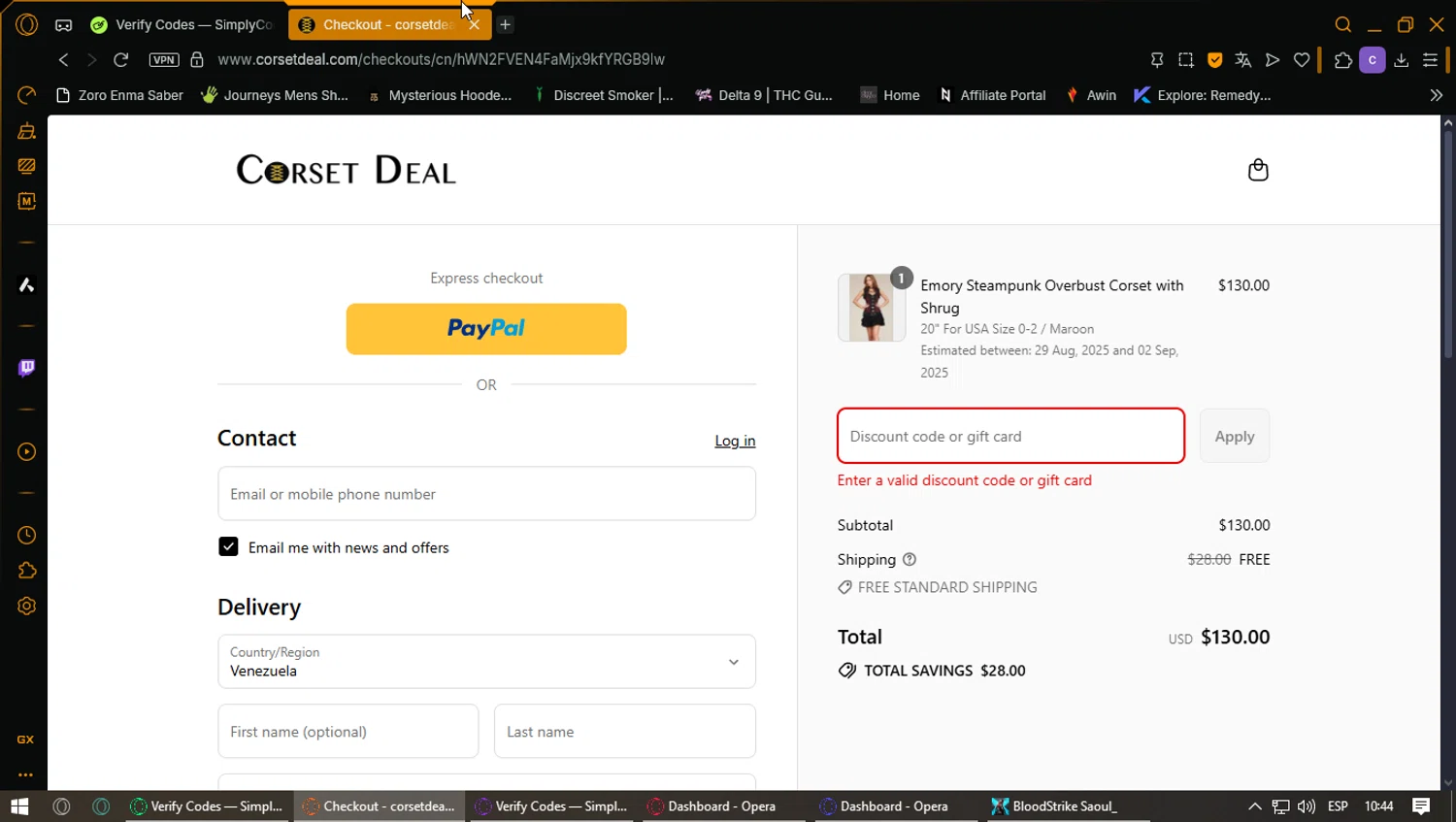Click the Corset Deal logo

346,170
